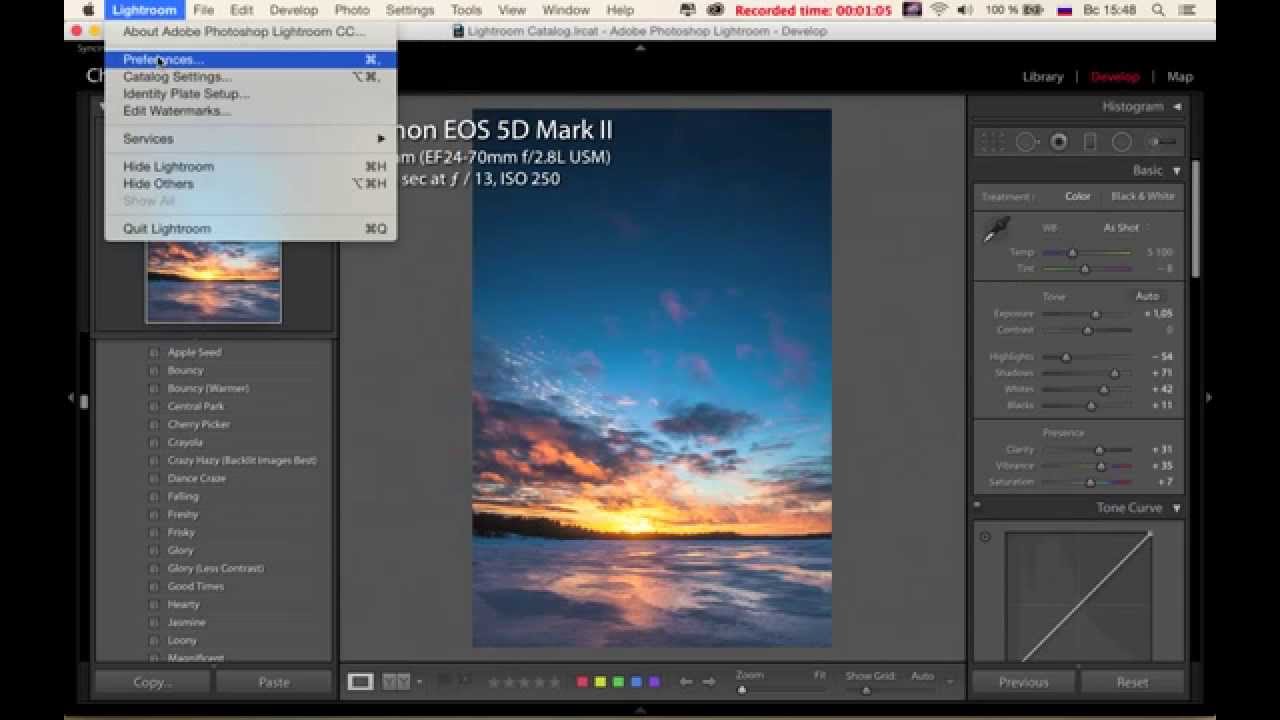Screen dimensions: 1280x720
Task: Click the first star rating in the toolbar
Action: (x=492, y=682)
